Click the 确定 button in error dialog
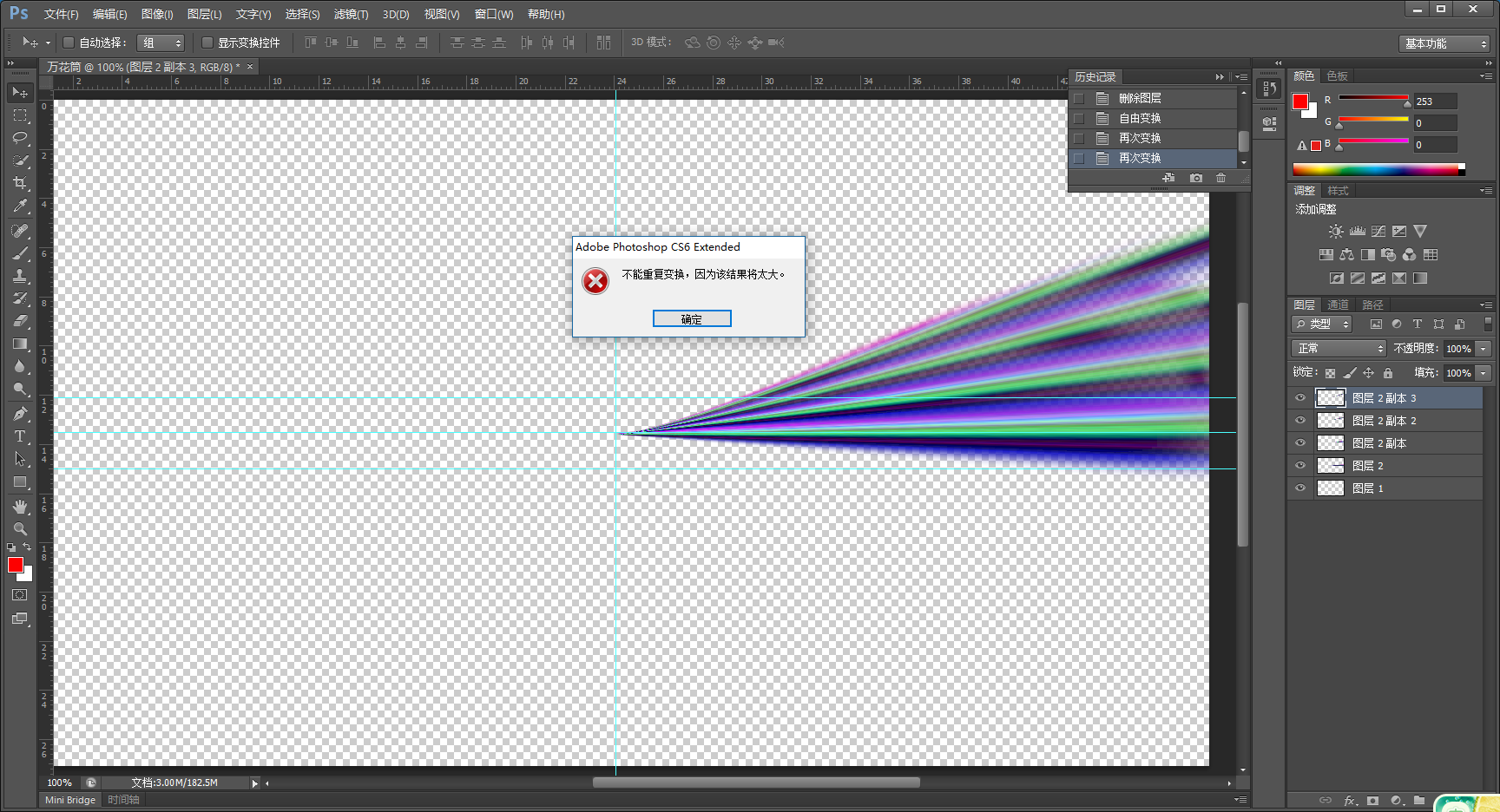Image resolution: width=1500 pixels, height=812 pixels. pos(692,319)
